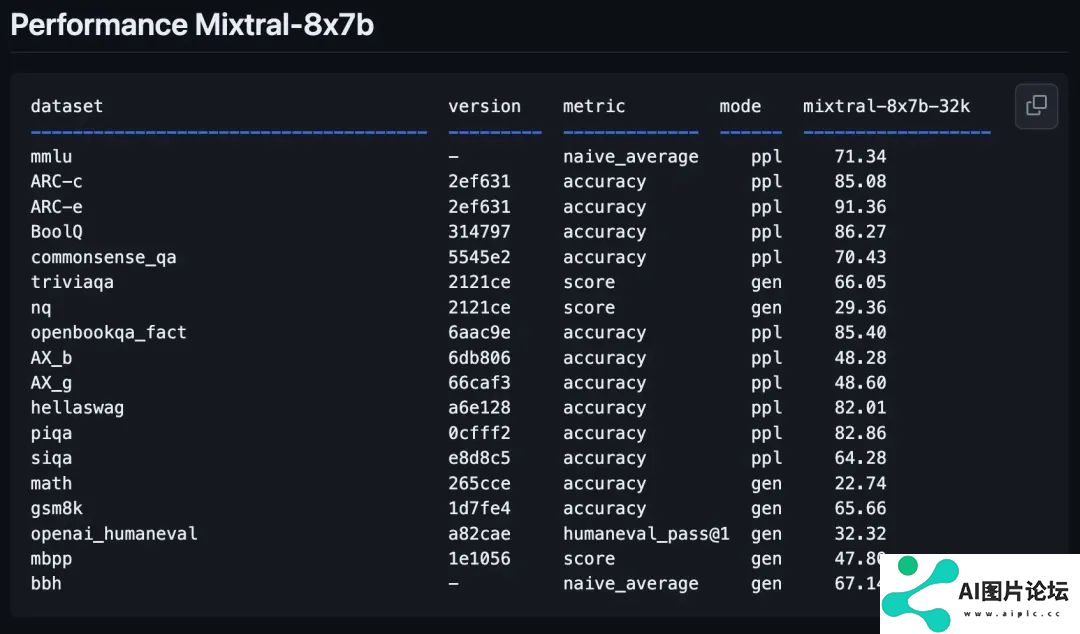Click the version column header
1080x634 pixels.
[484, 106]
